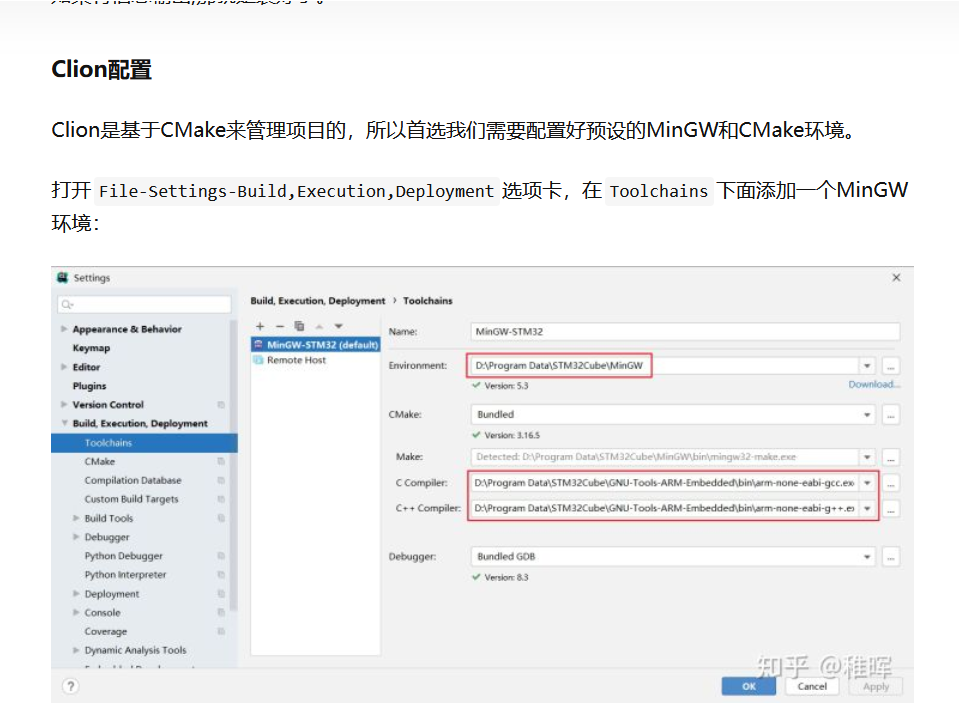Click the Custom Build Targets row project icon
This screenshot has height=727, width=959.
coord(221,500)
